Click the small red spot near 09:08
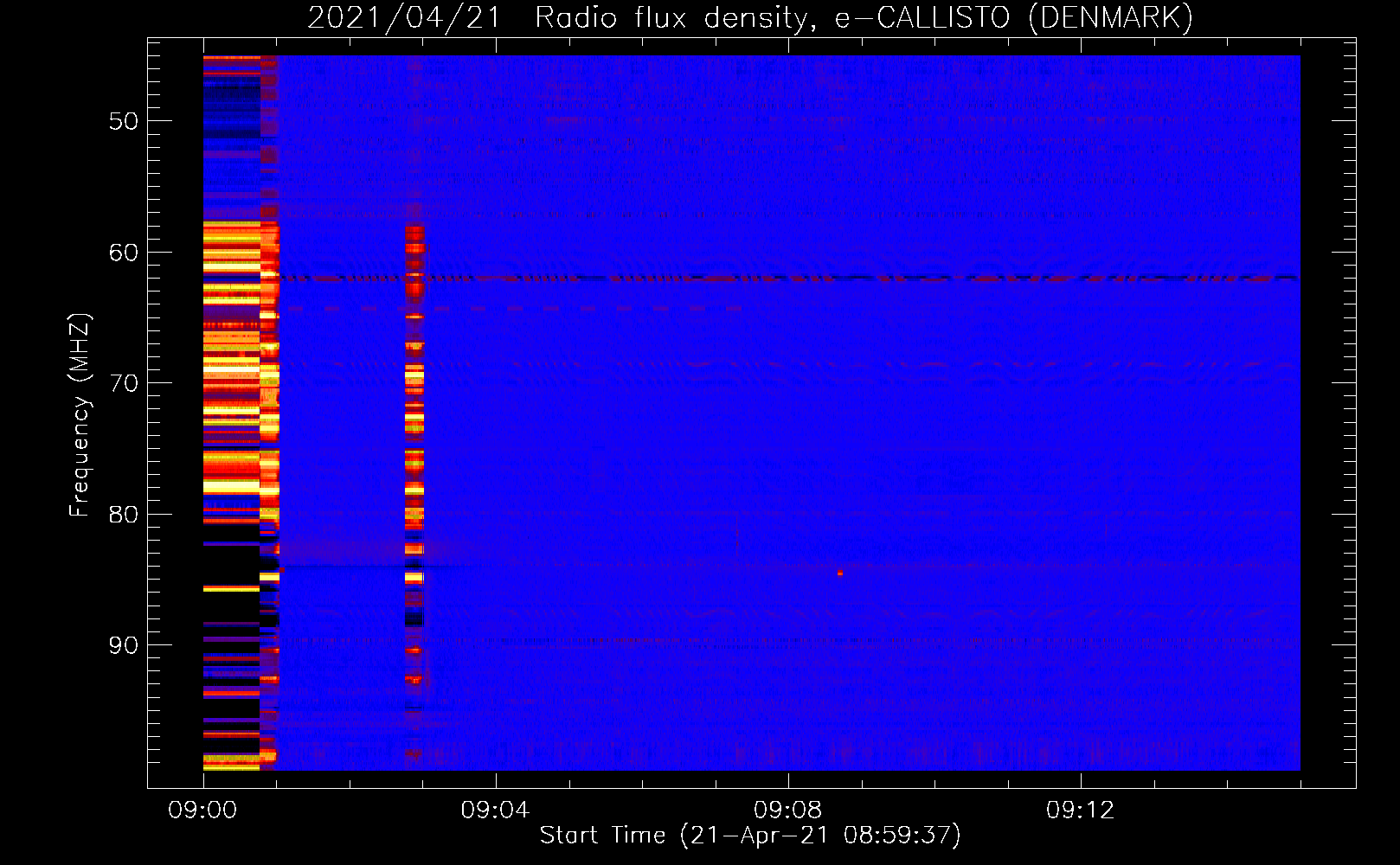 839,573
